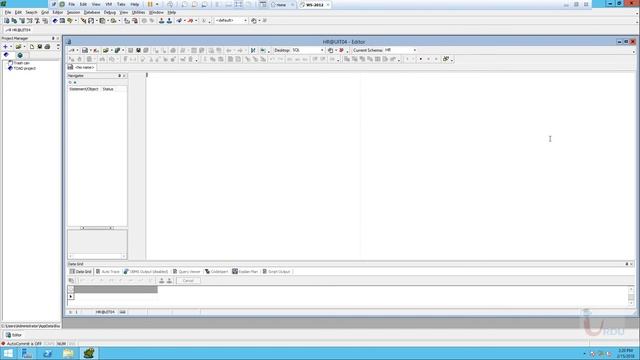640x360 pixels.
Task: Click the Navigator lower pane horizontal scrollbar
Action: [x=97, y=257]
